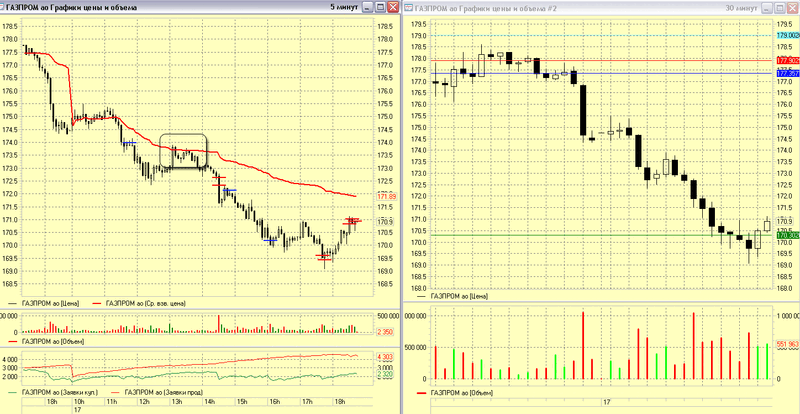Click the red 171.89 average price value label
Viewport: 800px width, 414px height.
point(386,197)
